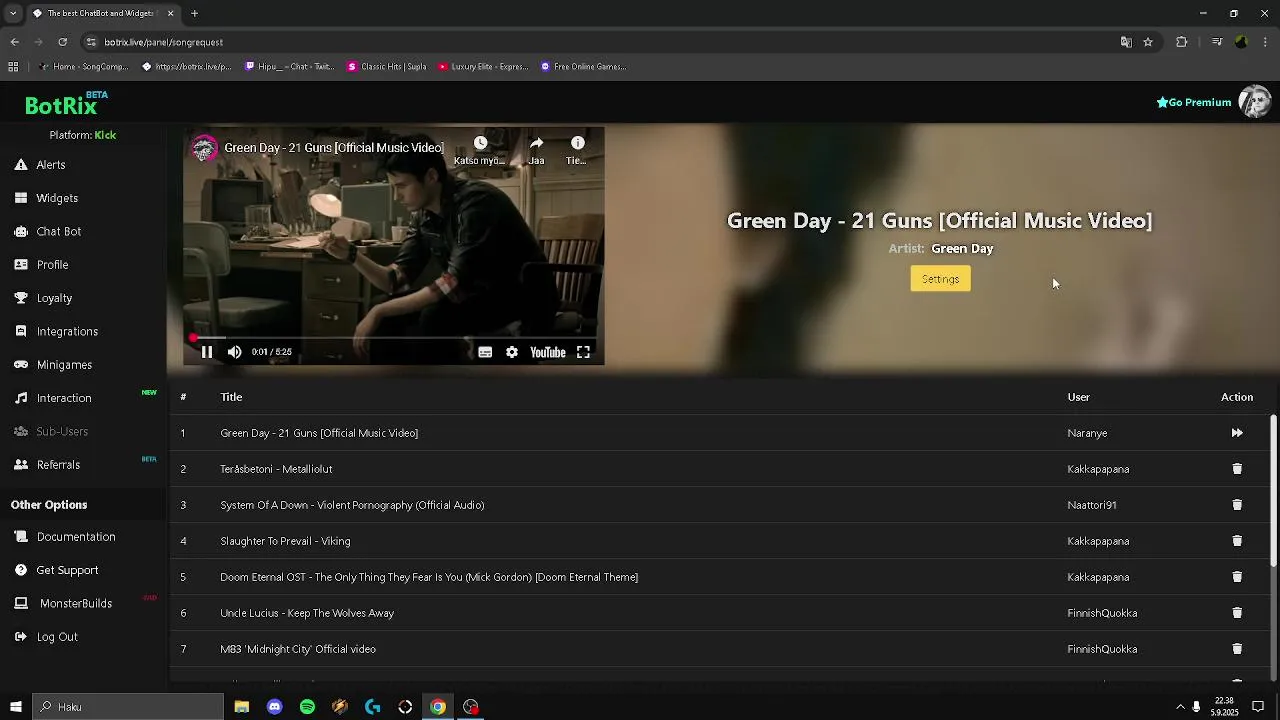Open Classic Hits | Supla bookmark

pyautogui.click(x=387, y=67)
